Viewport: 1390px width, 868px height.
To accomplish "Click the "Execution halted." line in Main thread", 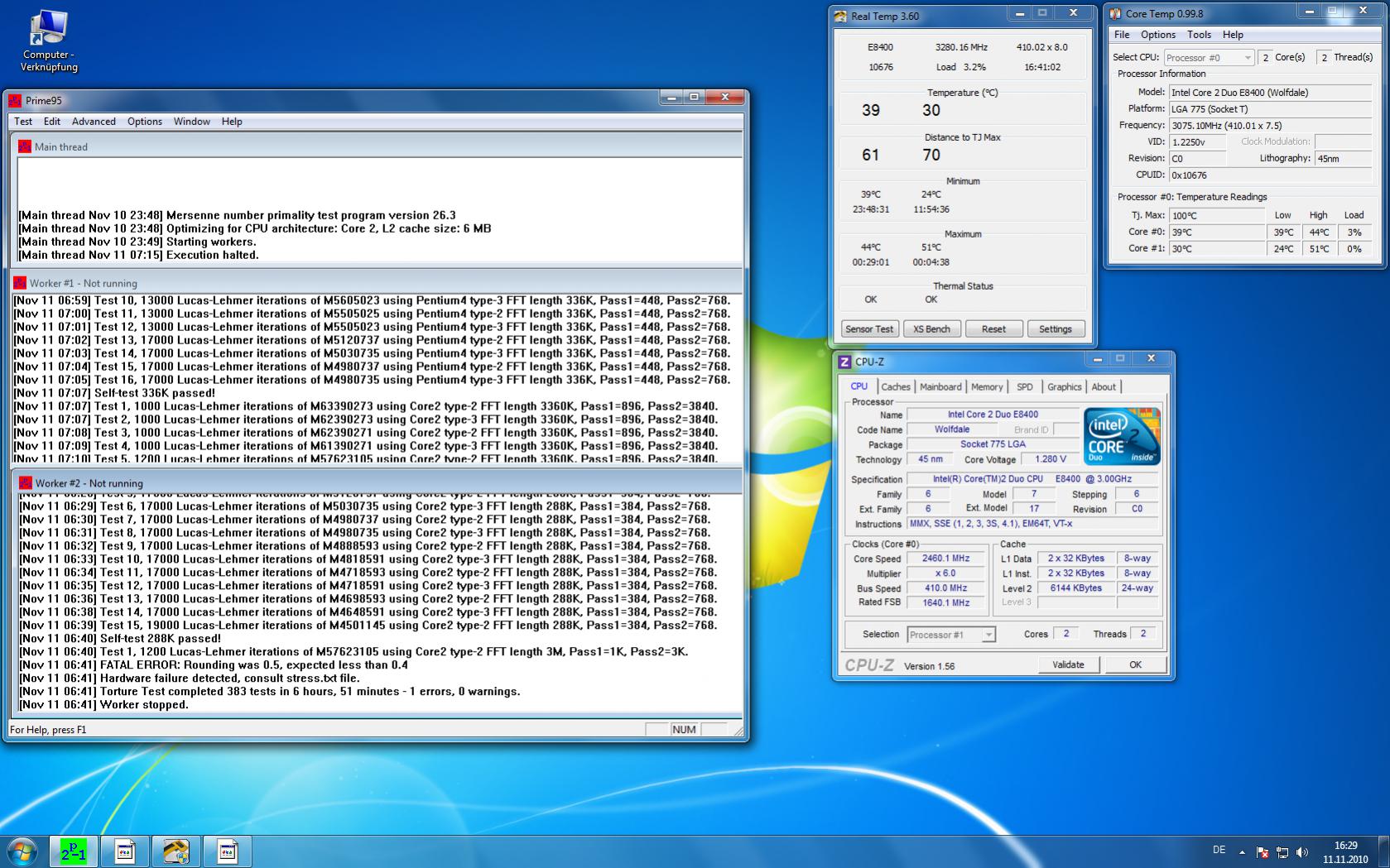I will [x=138, y=255].
